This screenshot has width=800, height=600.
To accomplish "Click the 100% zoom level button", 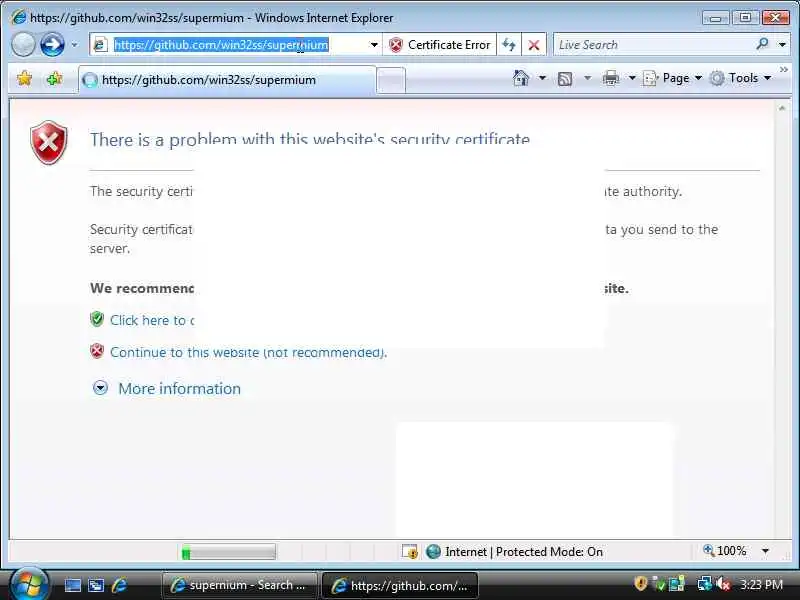I will 725,551.
